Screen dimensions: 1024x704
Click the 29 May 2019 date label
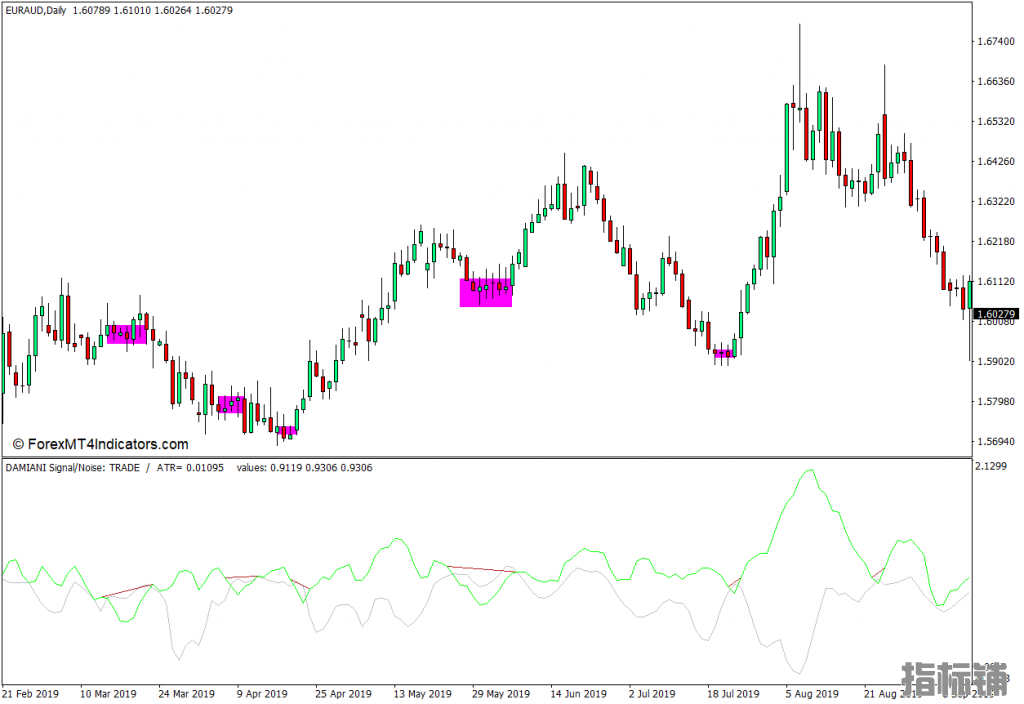click(501, 694)
